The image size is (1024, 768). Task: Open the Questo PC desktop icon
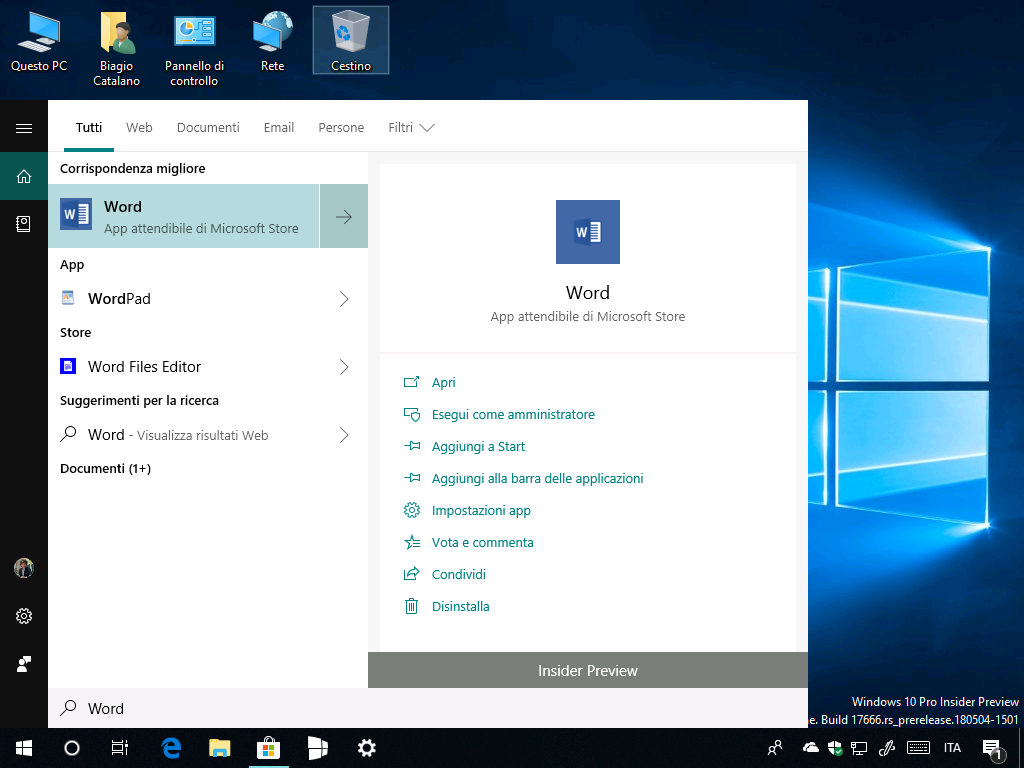[39, 40]
